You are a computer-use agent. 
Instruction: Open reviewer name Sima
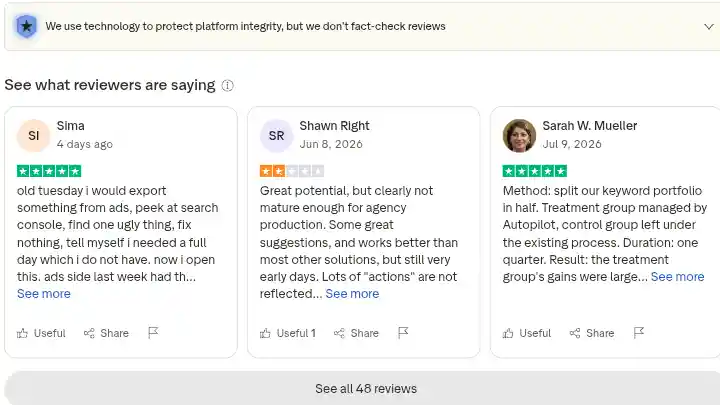click(70, 126)
